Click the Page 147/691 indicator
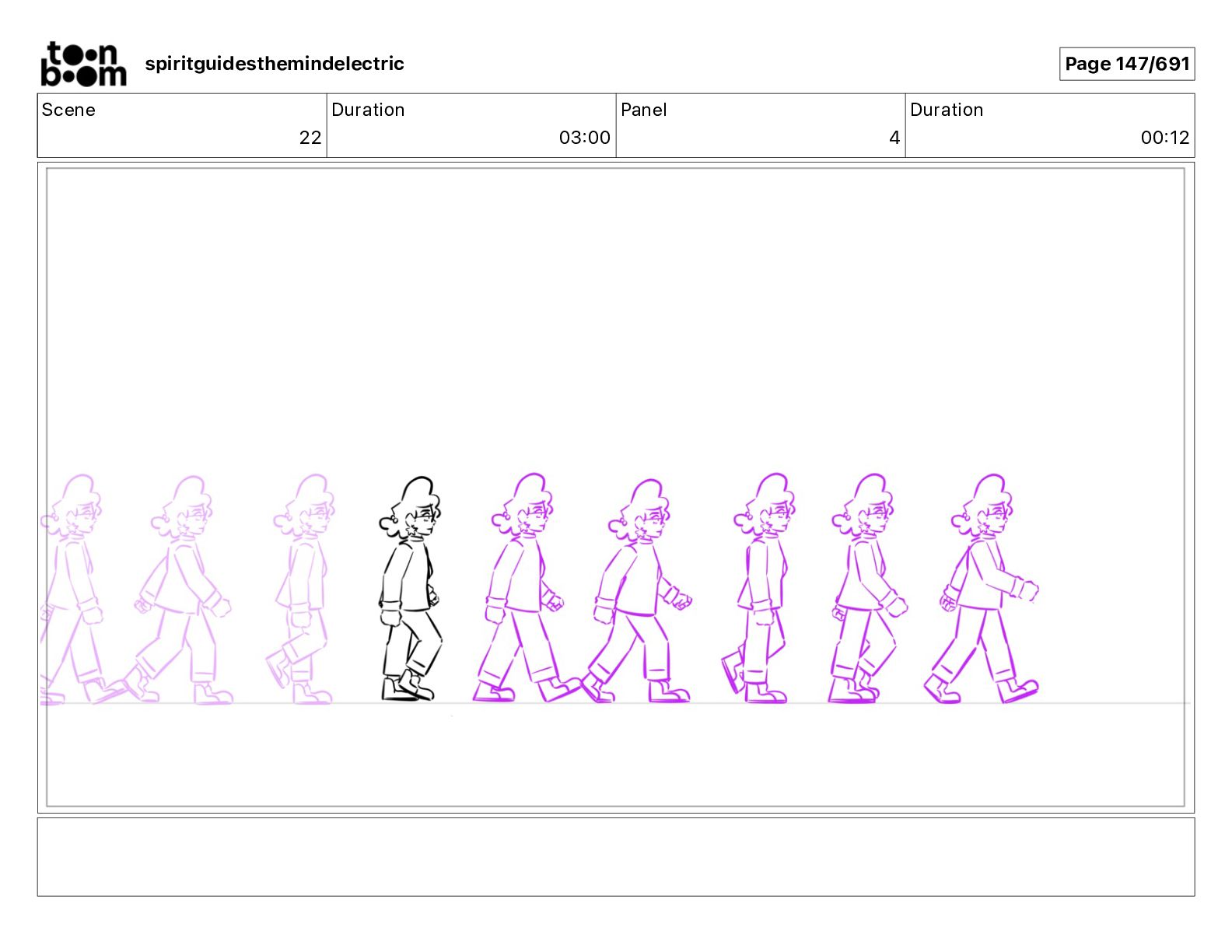The width and height of the screenshot is (1232, 952). click(x=1127, y=64)
